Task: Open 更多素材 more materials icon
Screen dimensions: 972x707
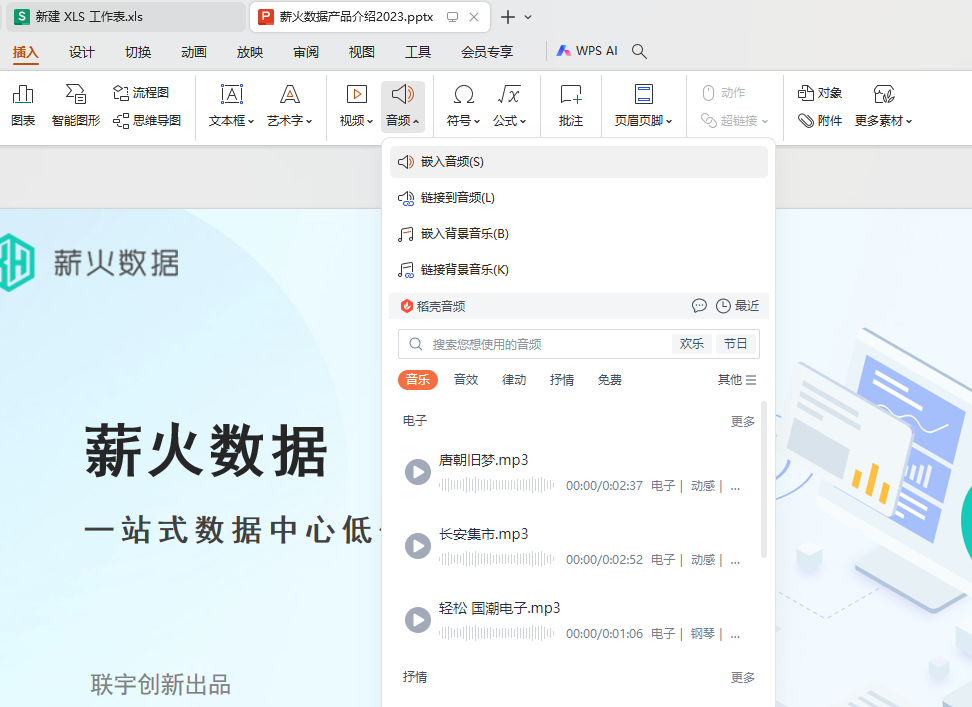Action: click(x=884, y=94)
